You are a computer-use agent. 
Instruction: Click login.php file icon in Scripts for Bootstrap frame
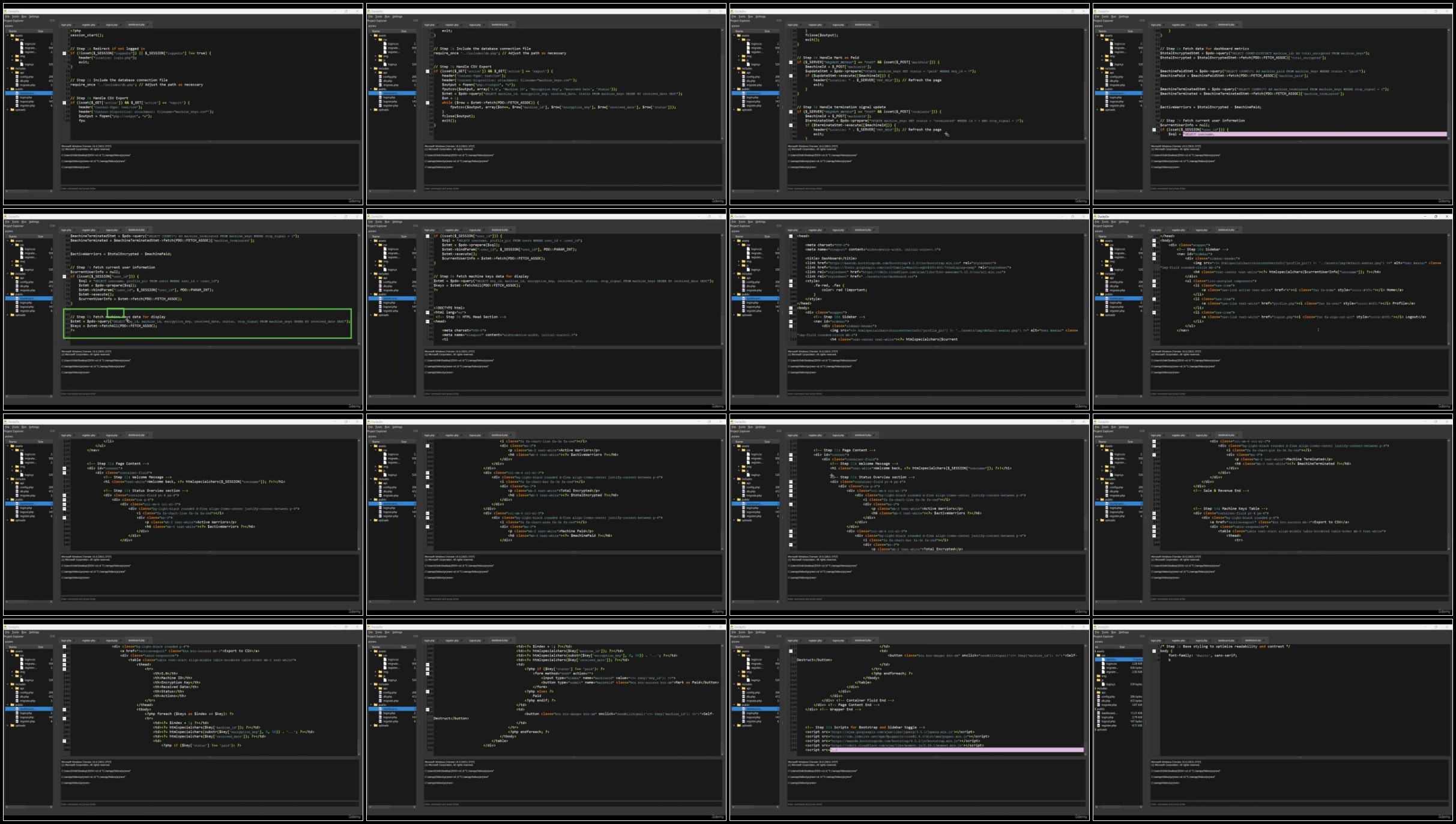tap(744, 713)
